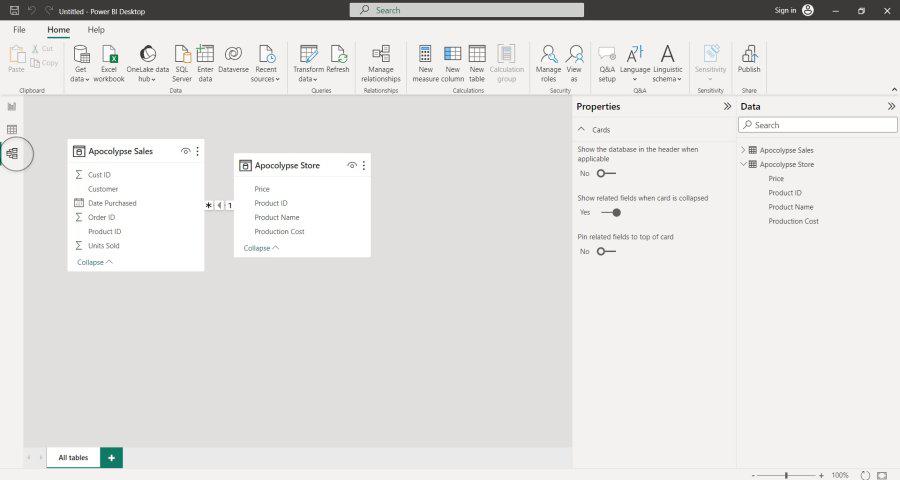Viewport: 900px width, 480px height.
Task: Create a New table
Action: pyautogui.click(x=477, y=63)
